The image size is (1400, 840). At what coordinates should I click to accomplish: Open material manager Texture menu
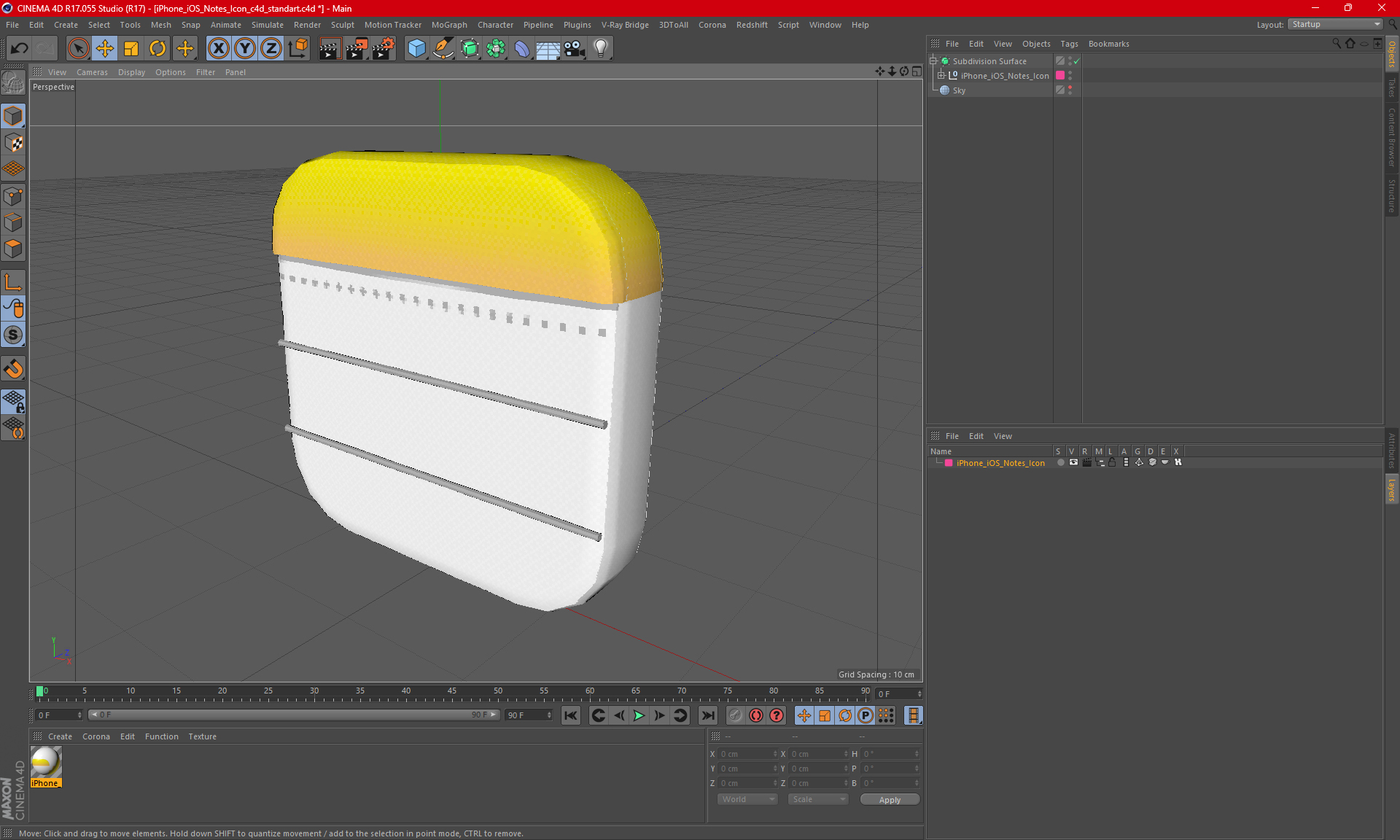pos(202,736)
